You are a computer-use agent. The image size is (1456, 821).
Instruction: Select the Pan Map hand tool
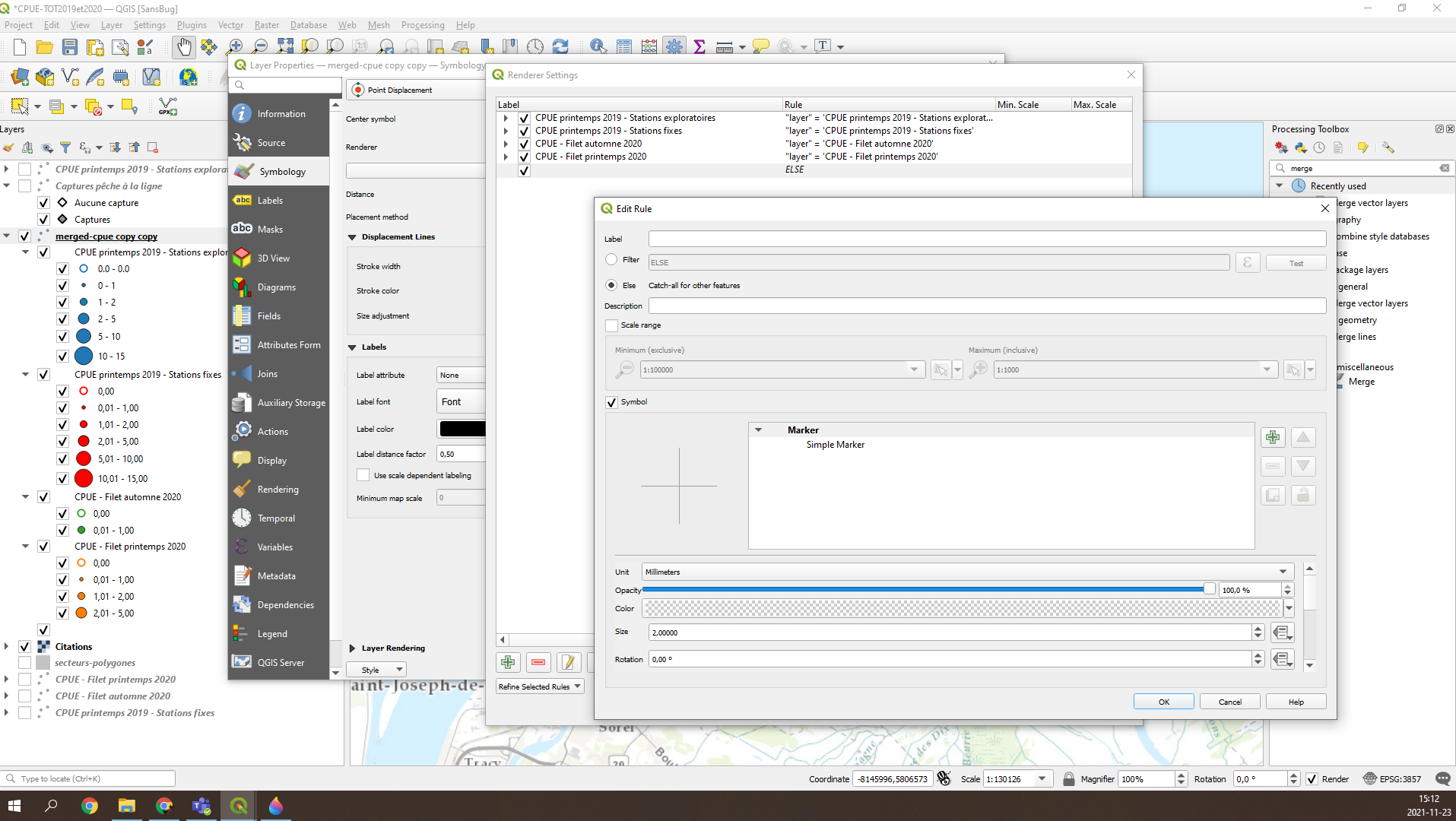pyautogui.click(x=183, y=47)
